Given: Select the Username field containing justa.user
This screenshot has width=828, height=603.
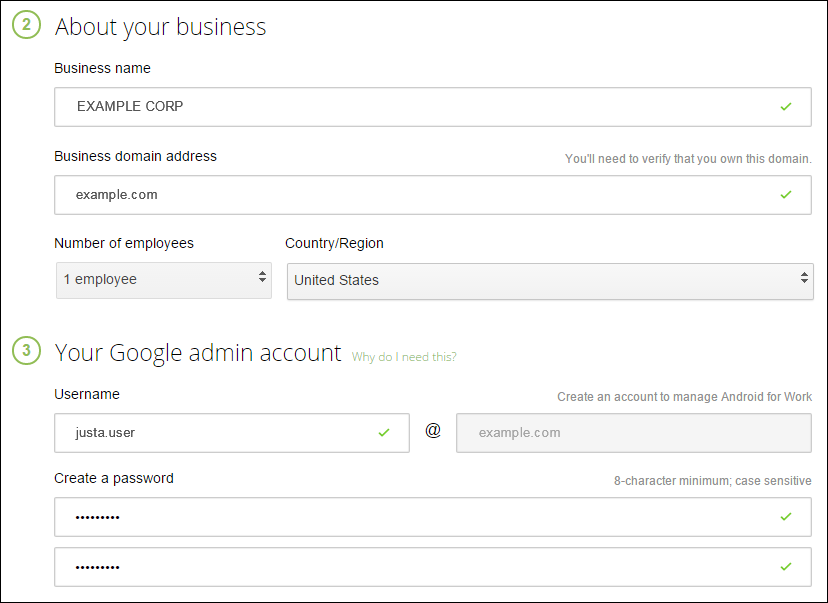Looking at the screenshot, I should (x=210, y=433).
